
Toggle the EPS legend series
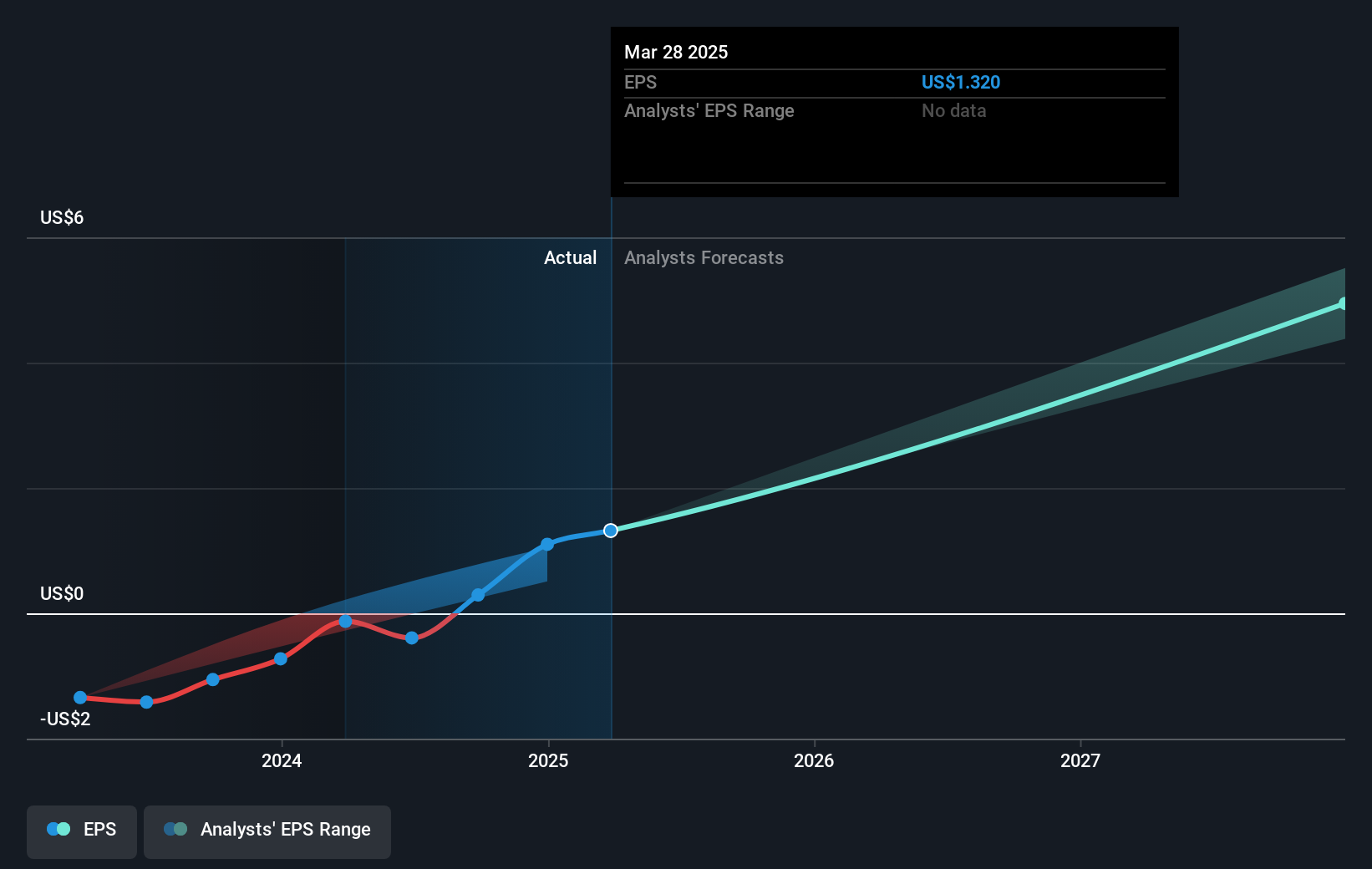point(82,831)
